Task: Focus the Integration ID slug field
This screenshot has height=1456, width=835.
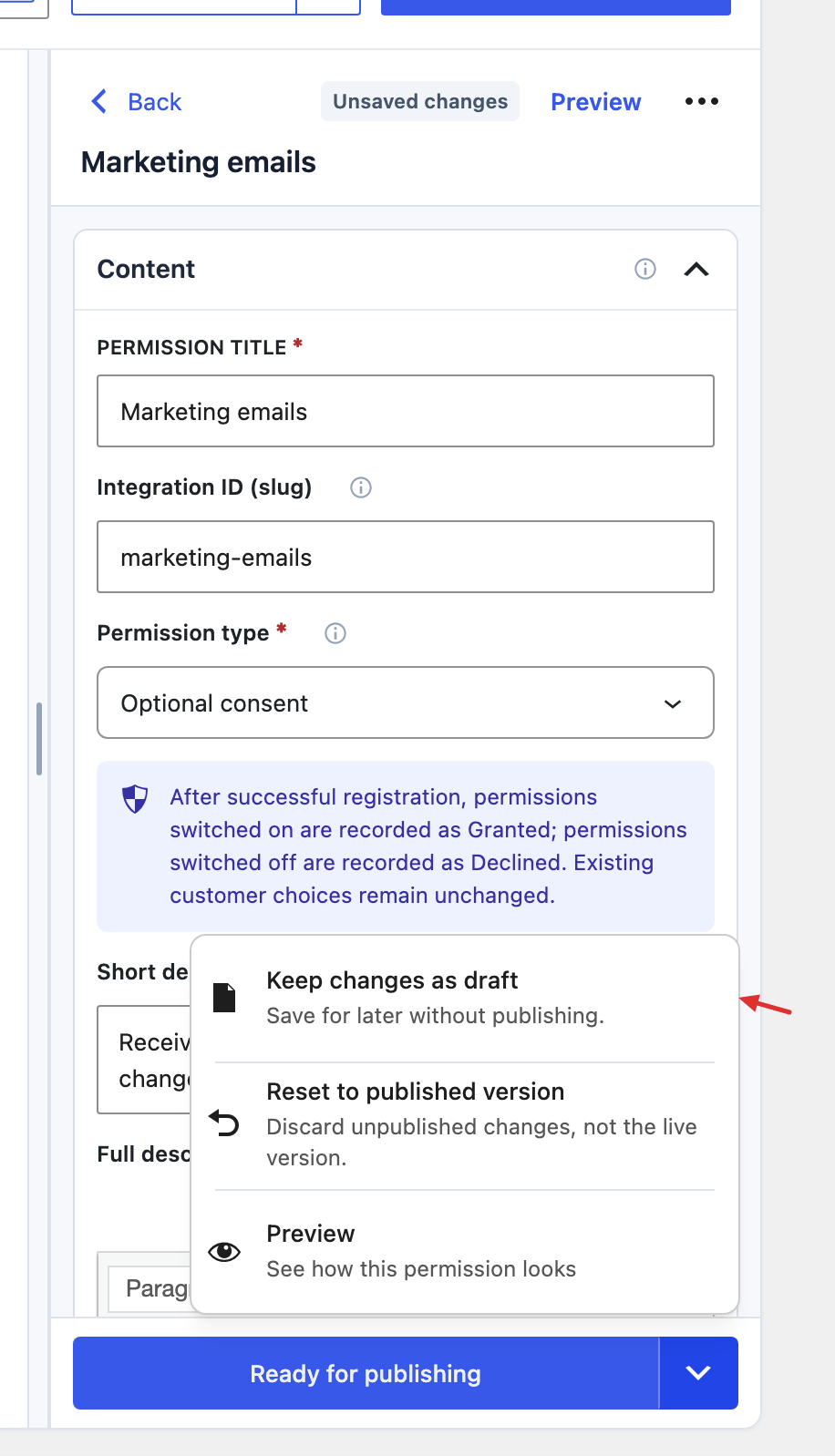Action: click(406, 557)
